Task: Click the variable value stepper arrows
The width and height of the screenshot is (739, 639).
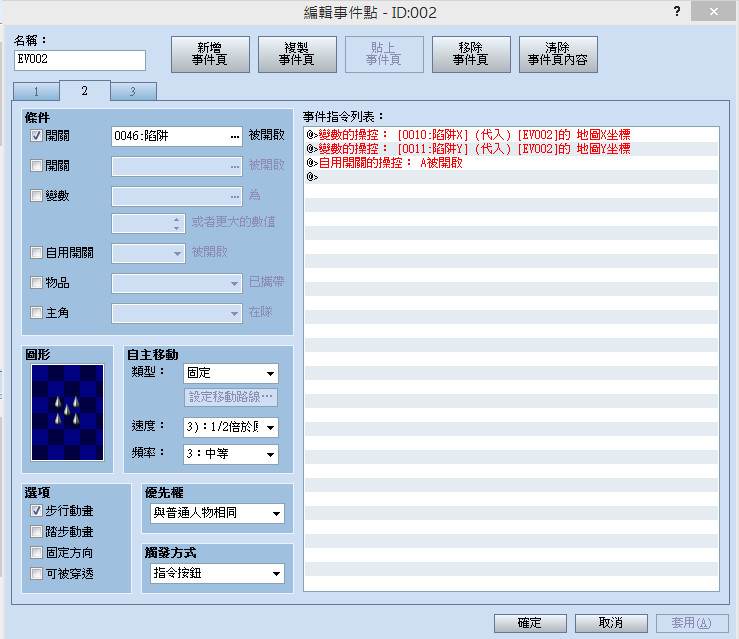Action: (x=176, y=224)
